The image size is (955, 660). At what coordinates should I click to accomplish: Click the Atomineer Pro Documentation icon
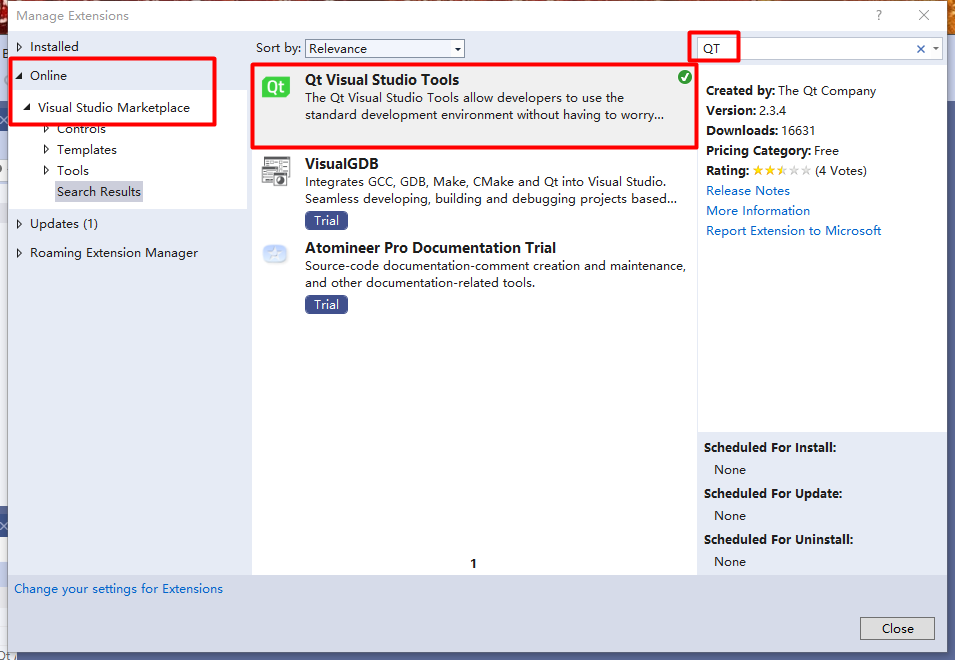pyautogui.click(x=275, y=254)
